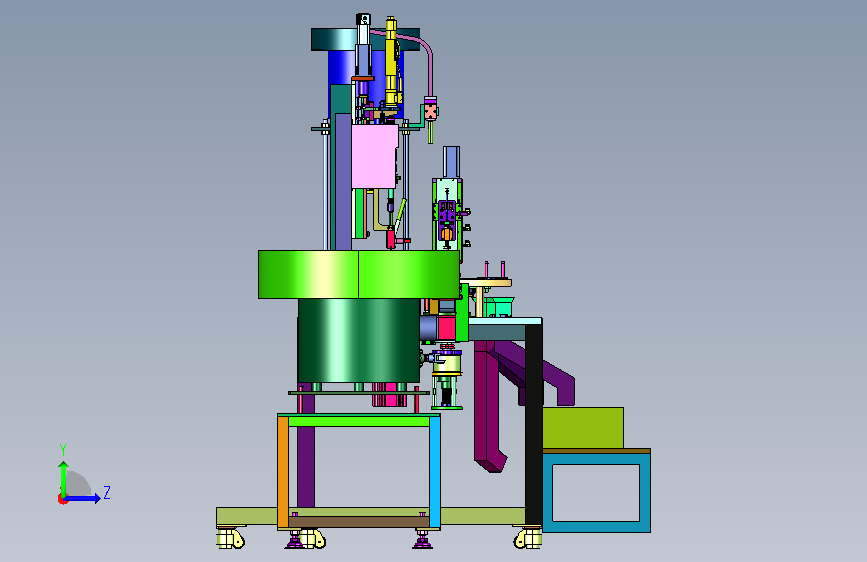
Task: Select the yellow screwdriver tool at top
Action: pos(391,61)
